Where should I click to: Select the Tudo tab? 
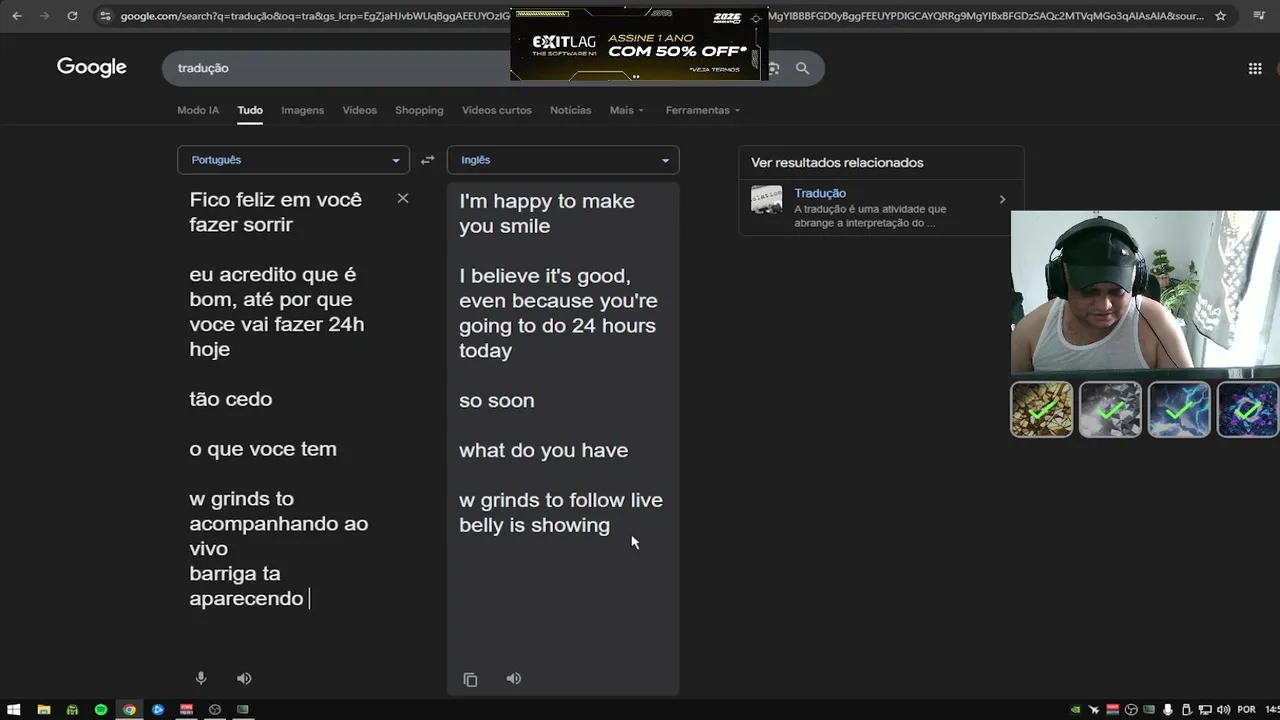[250, 110]
